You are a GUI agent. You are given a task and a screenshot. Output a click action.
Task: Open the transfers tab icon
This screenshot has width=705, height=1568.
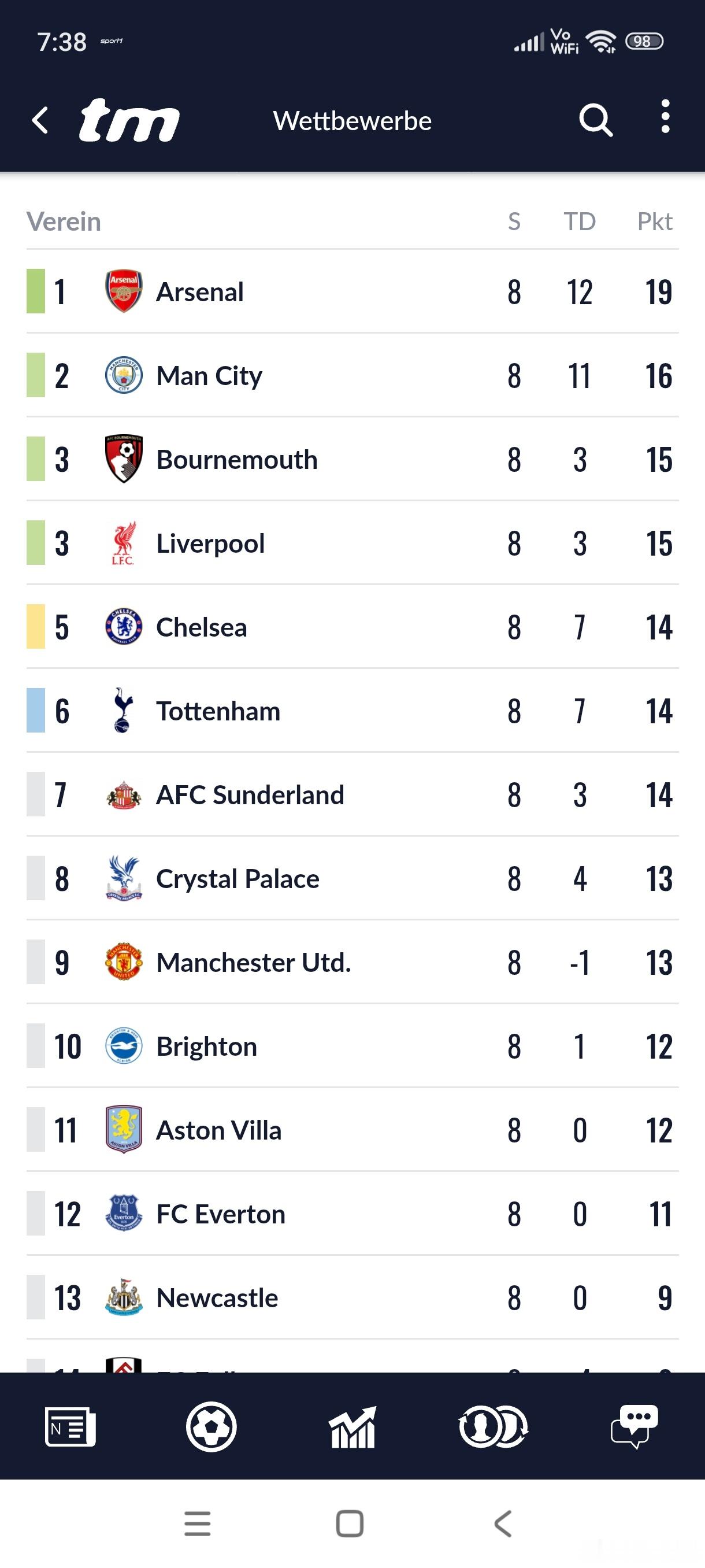pos(493,1426)
